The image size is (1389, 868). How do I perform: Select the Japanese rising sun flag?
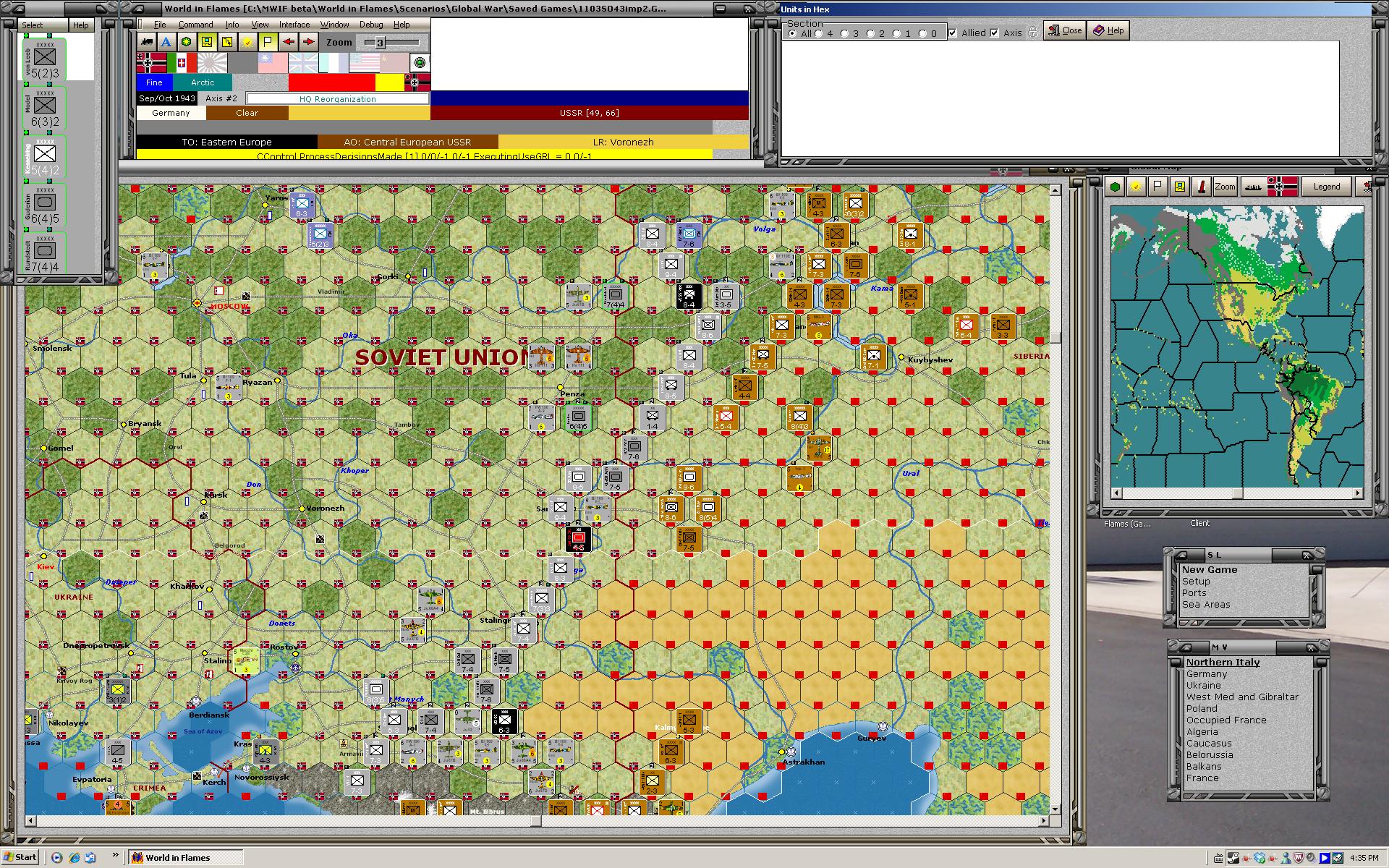212,63
